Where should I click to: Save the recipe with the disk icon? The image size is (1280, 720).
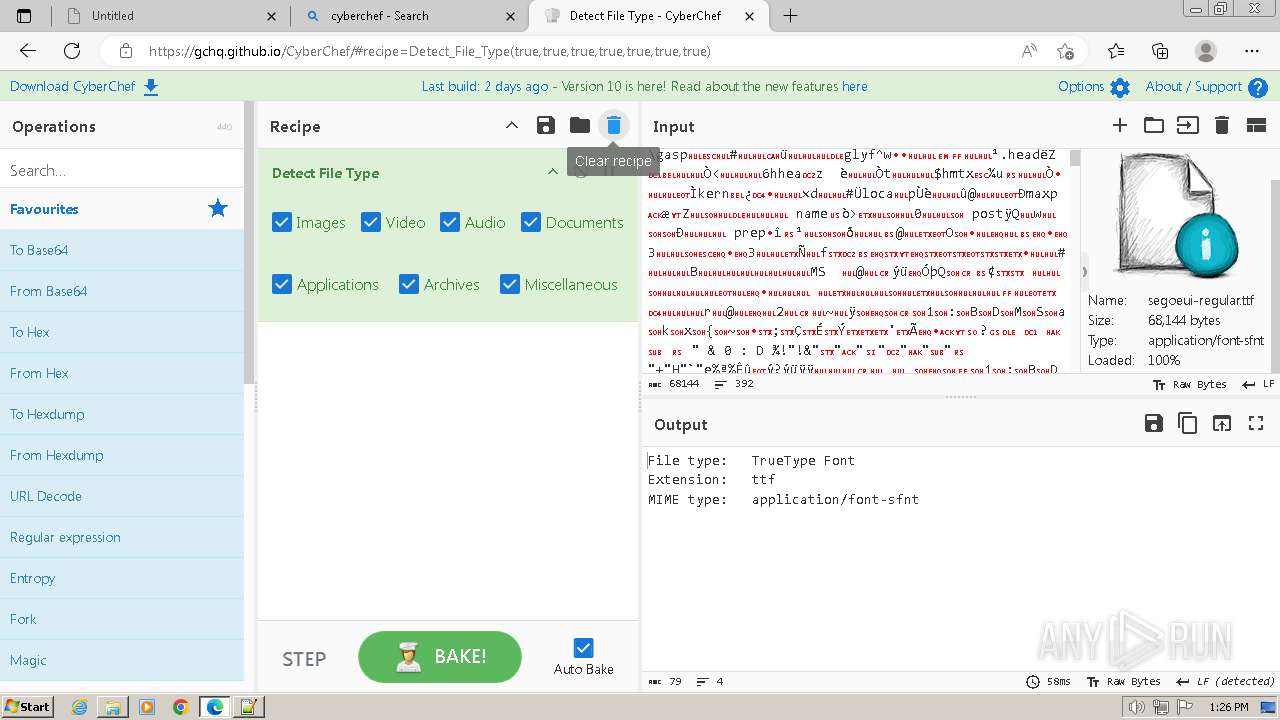(x=545, y=125)
